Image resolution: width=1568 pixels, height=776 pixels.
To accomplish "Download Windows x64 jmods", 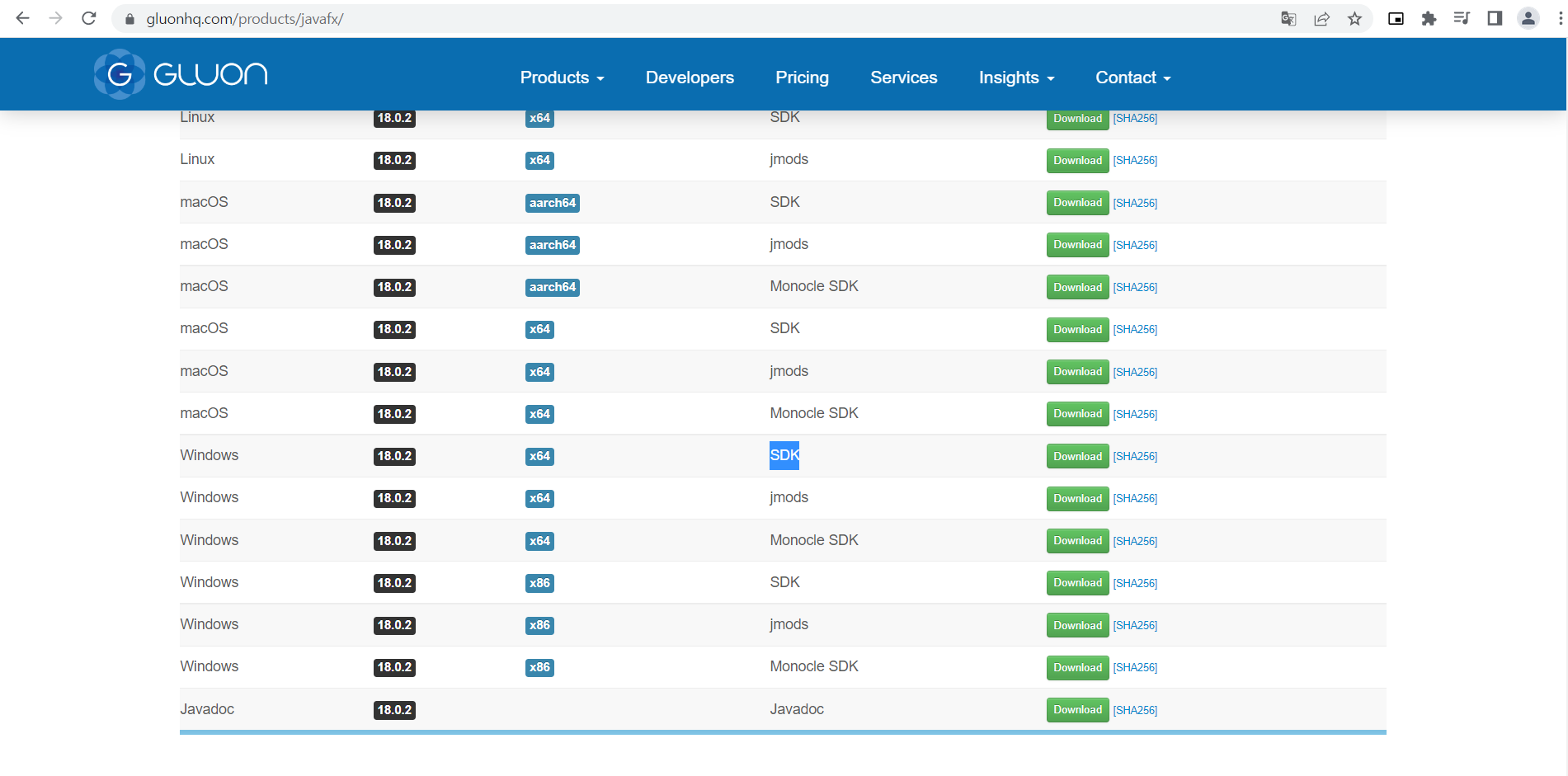I will [1077, 498].
